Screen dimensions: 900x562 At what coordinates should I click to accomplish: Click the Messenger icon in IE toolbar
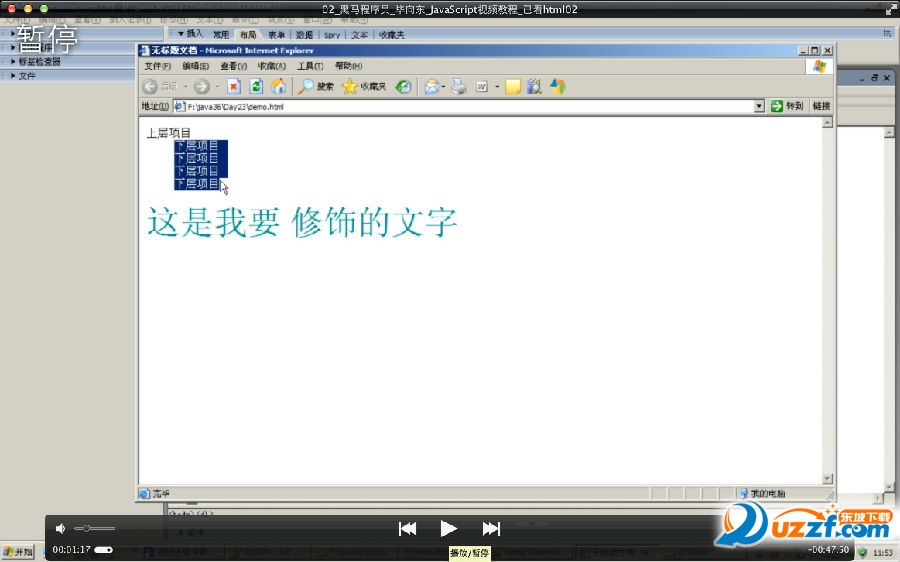coord(558,87)
